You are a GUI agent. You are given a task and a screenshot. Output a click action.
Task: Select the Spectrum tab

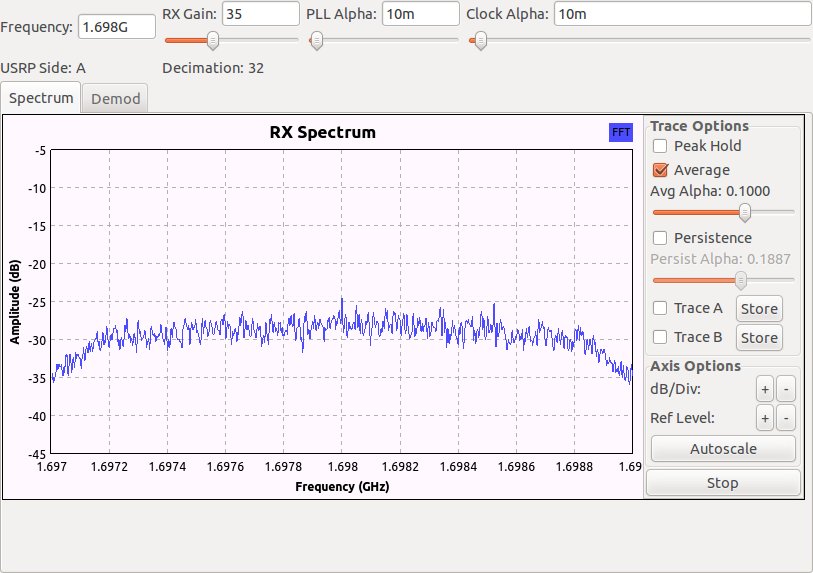42,98
